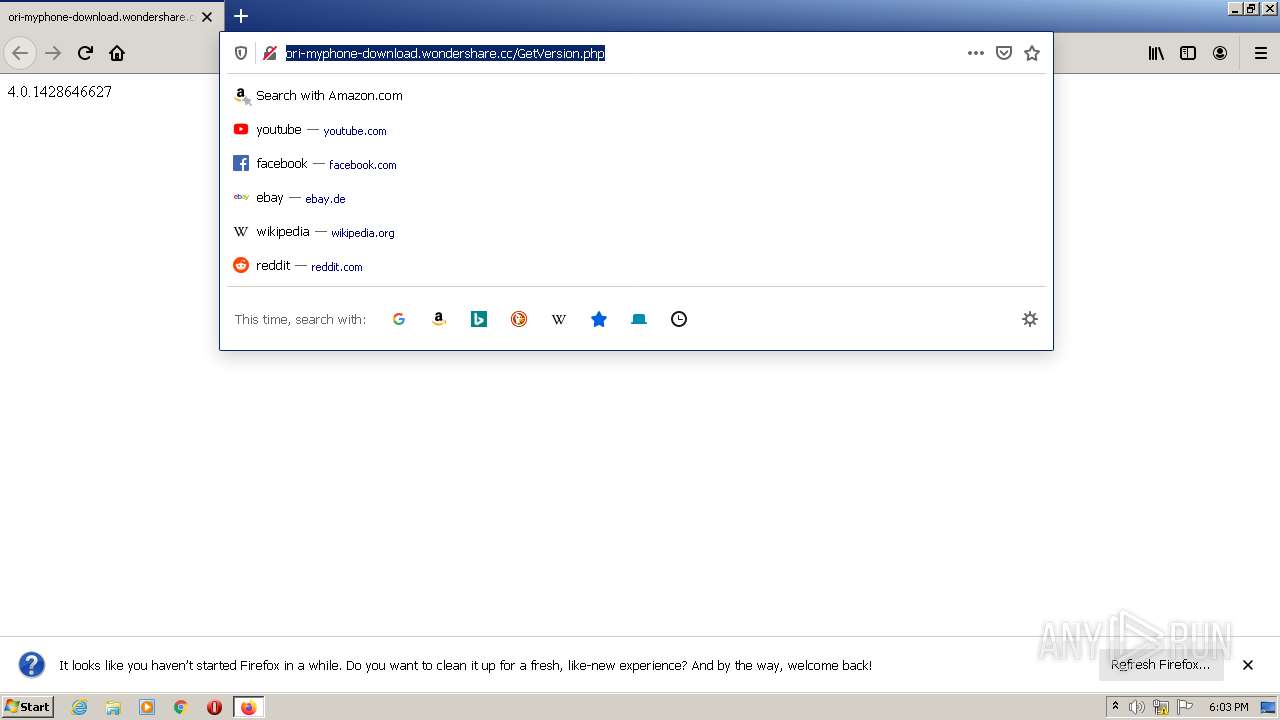
Task: Click the forward navigation arrow
Action: [53, 53]
